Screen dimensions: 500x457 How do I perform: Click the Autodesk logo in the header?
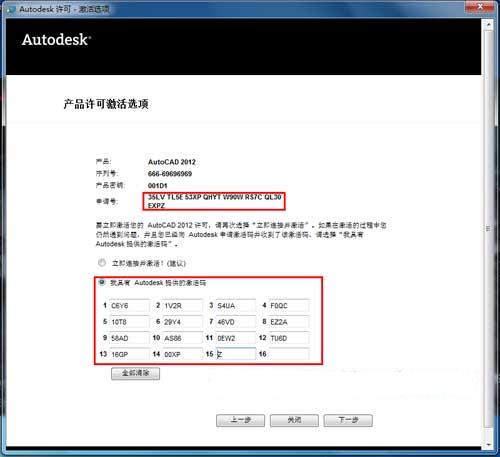pos(56,40)
